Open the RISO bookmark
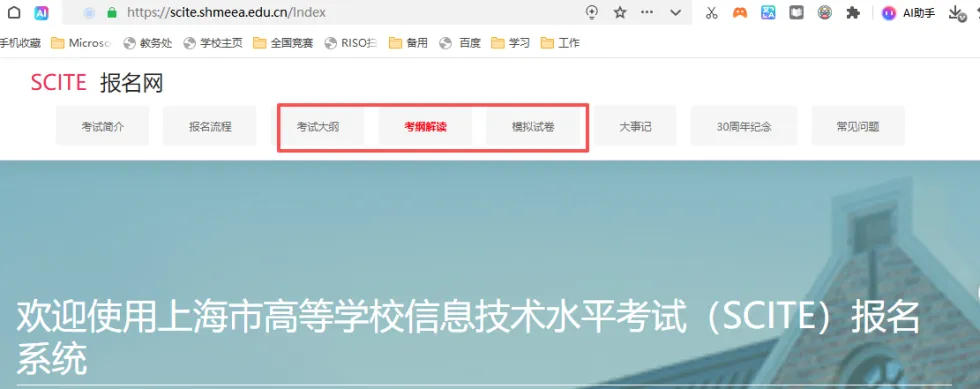980x389 pixels. tap(351, 43)
